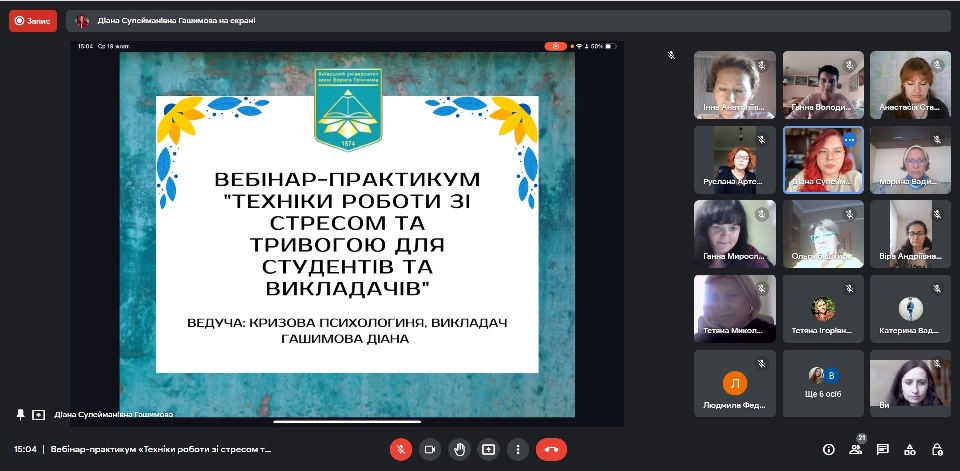Click the shared presentation slide

click(347, 233)
